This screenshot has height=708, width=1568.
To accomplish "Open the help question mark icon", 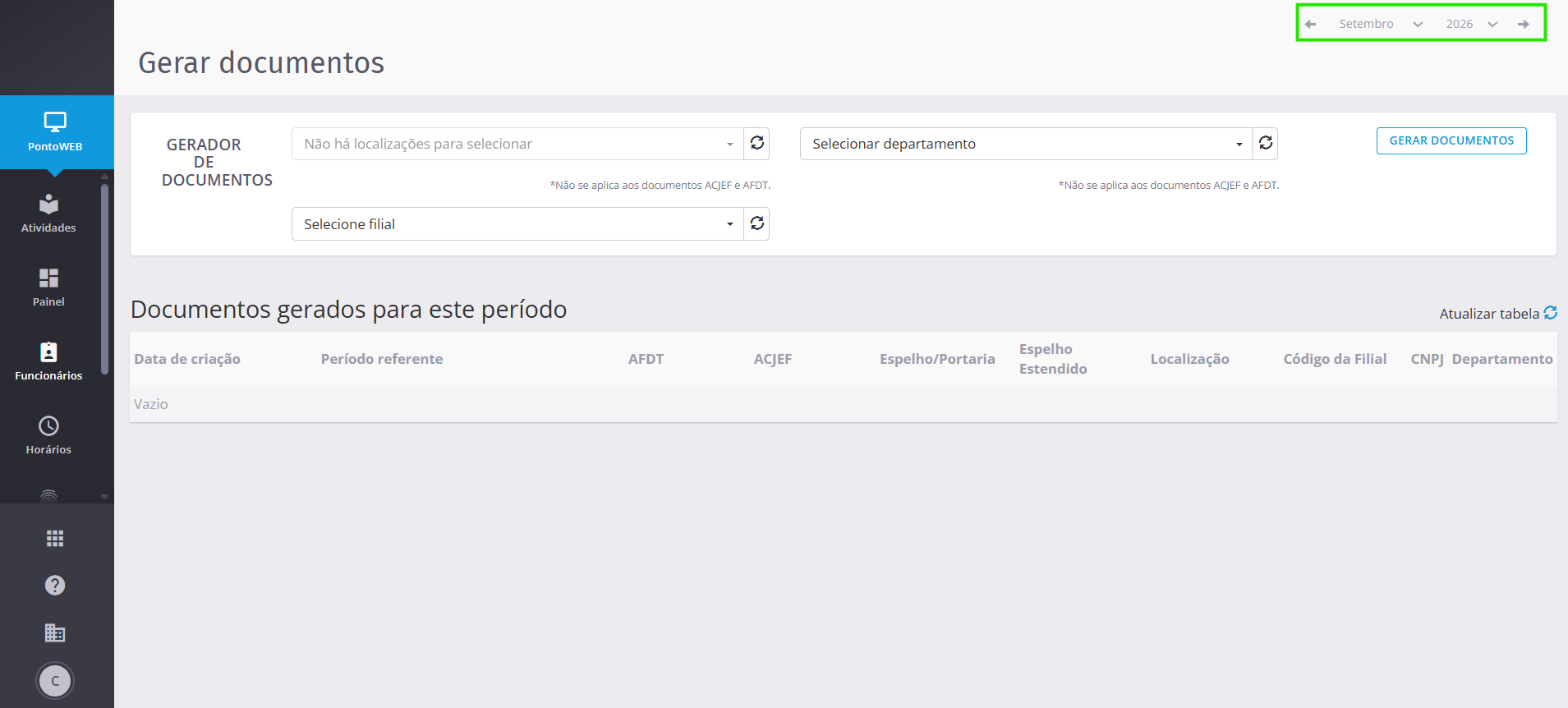I will [x=55, y=585].
